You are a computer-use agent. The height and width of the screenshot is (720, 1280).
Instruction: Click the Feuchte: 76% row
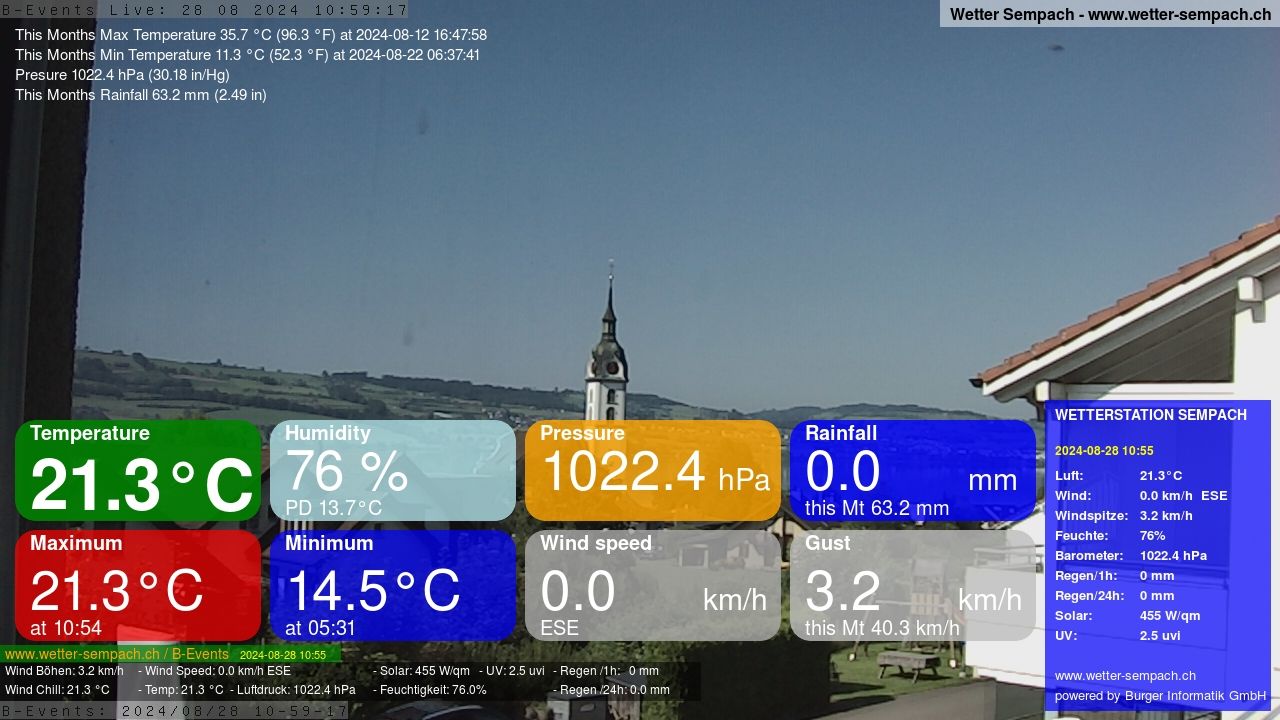1110,536
